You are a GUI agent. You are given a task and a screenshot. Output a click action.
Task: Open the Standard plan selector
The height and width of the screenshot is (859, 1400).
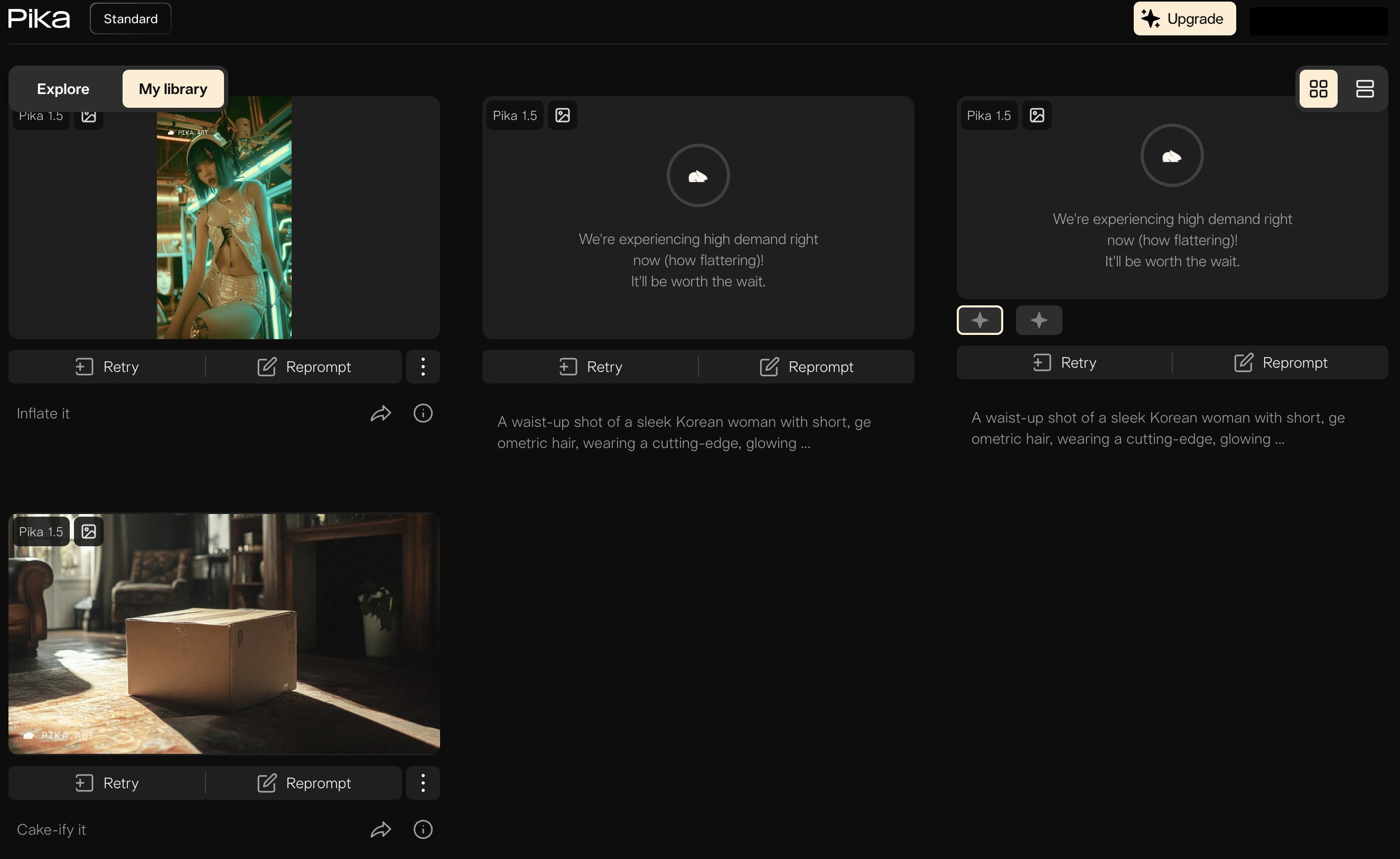tap(130, 18)
